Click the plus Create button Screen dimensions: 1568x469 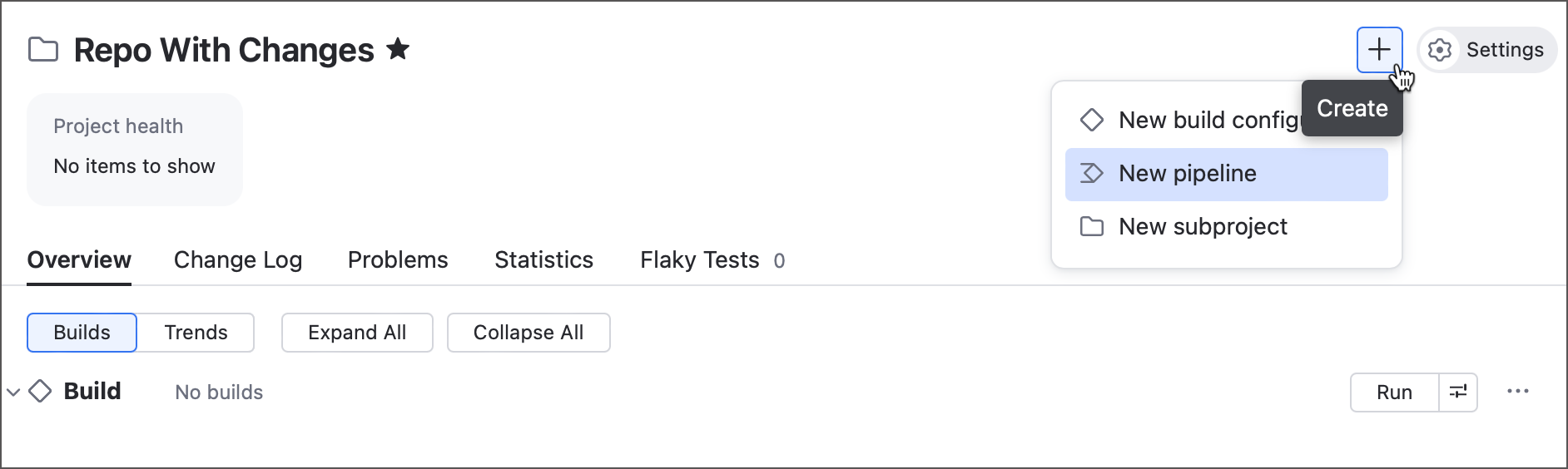1378,50
